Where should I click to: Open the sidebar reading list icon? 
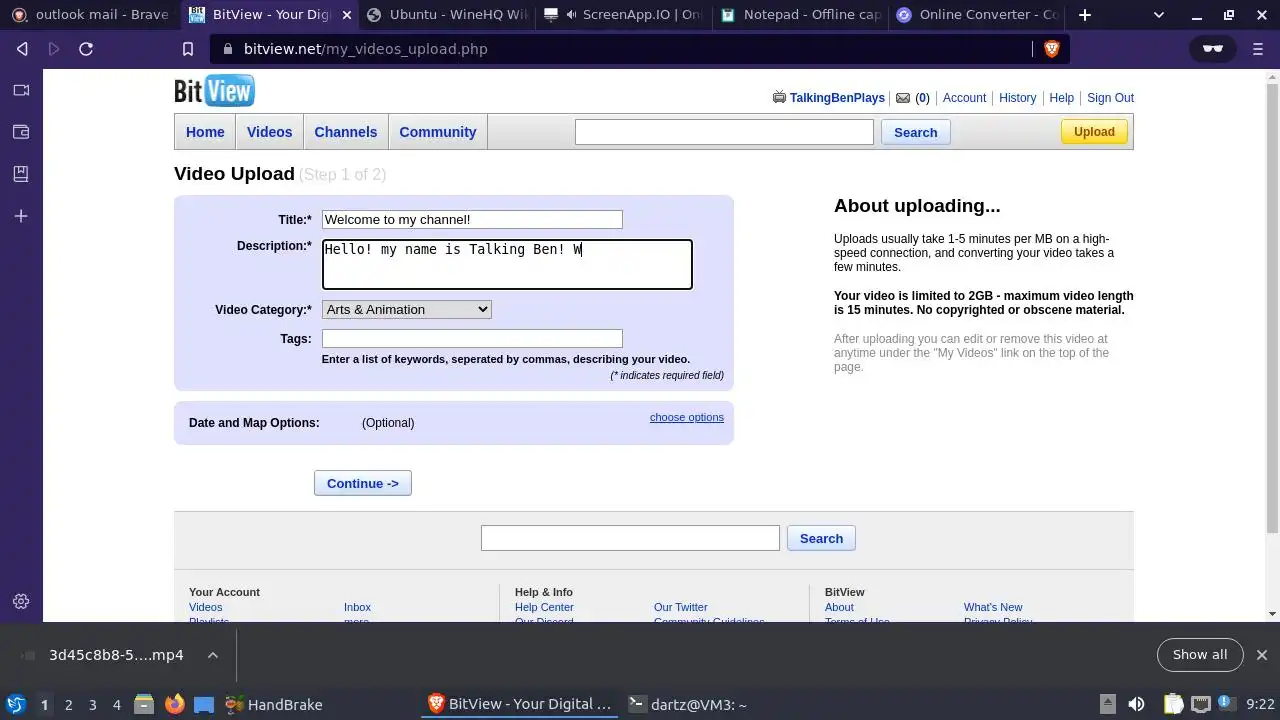click(x=21, y=174)
